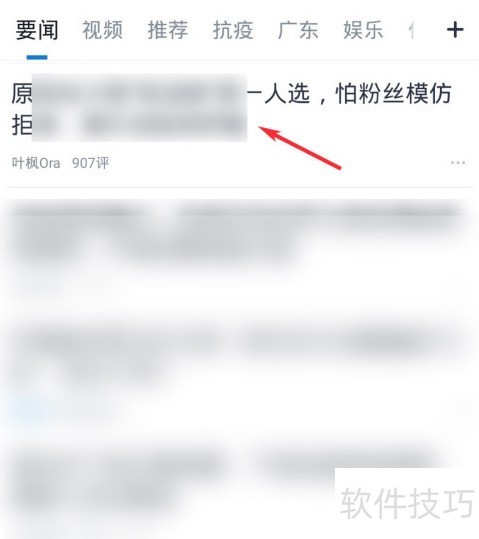The height and width of the screenshot is (539, 479).
Task: Tap the partially hidden tab after 娱乐
Action: (411, 30)
